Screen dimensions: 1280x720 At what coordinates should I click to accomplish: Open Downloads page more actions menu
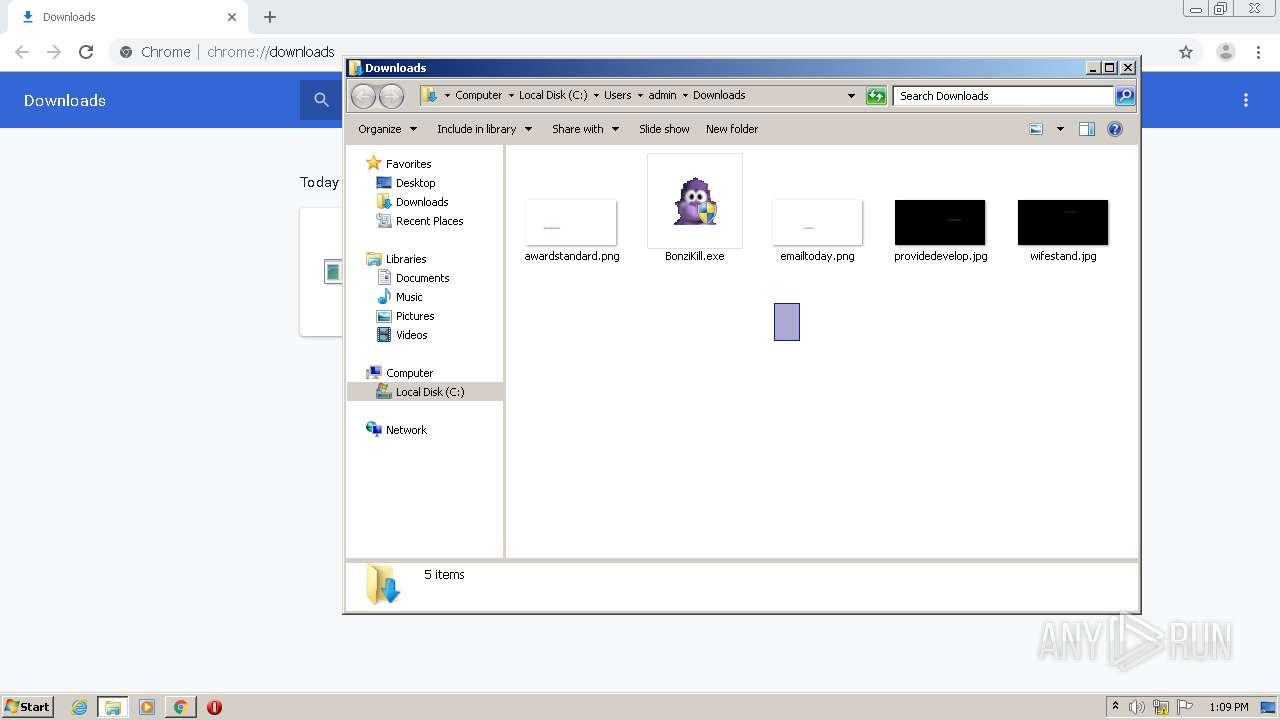[x=1246, y=100]
